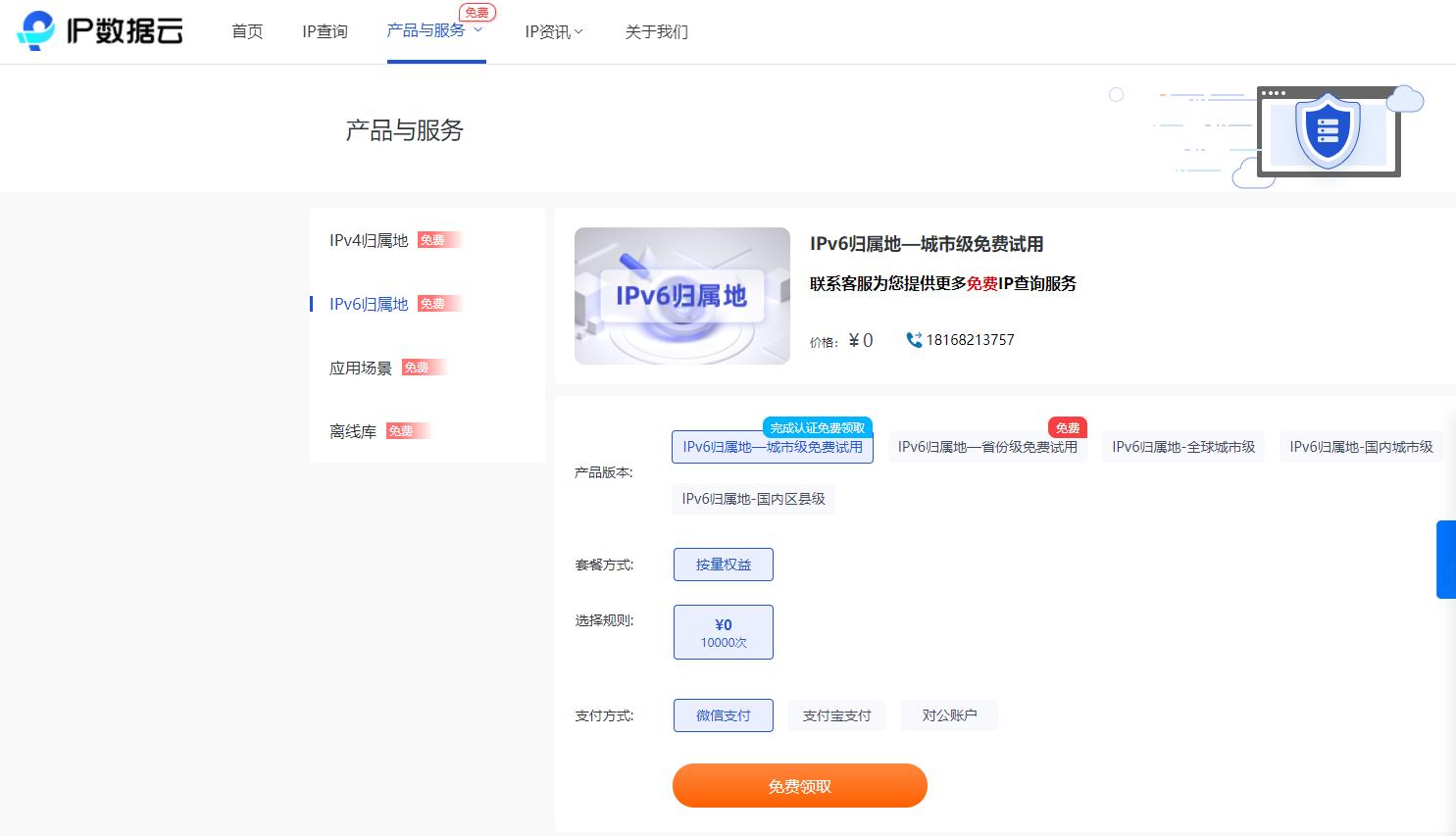1456x836 pixels.
Task: Click the blue floating tab on right edge
Action: [x=1448, y=559]
